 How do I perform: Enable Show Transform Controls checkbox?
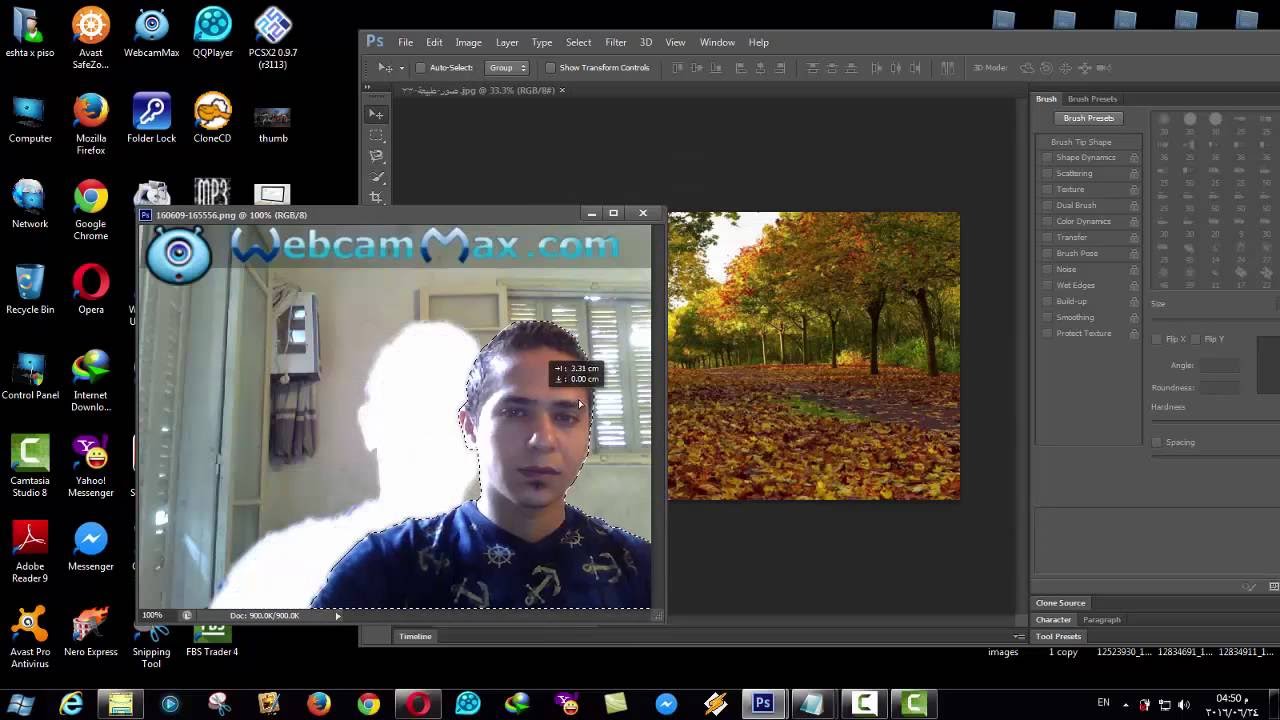(550, 68)
